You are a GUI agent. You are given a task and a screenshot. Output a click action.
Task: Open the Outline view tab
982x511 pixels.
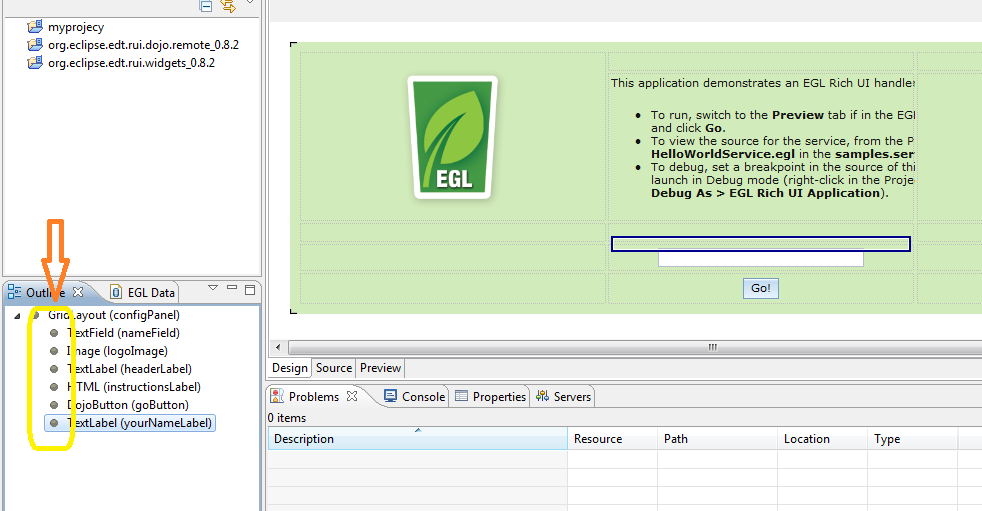coord(45,292)
